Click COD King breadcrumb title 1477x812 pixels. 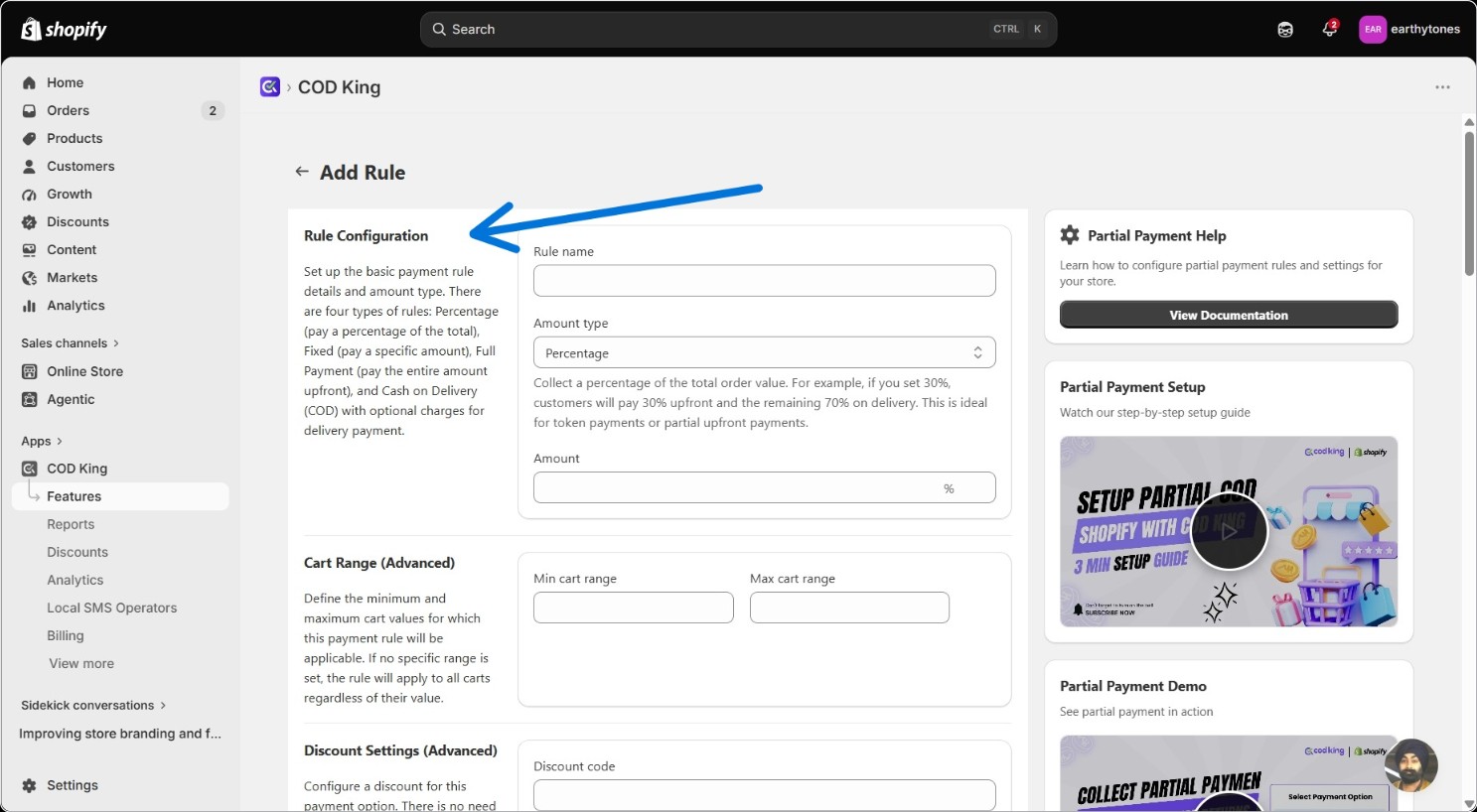340,87
